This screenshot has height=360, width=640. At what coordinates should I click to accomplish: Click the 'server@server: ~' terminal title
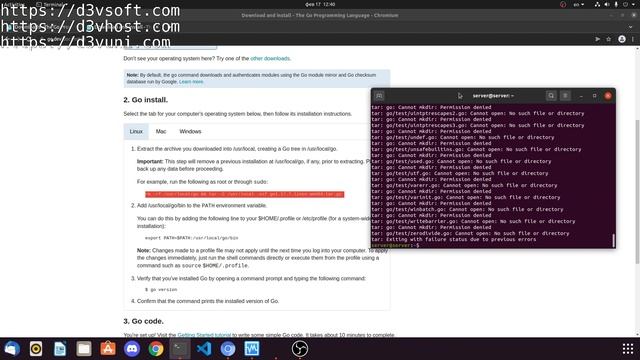click(493, 96)
